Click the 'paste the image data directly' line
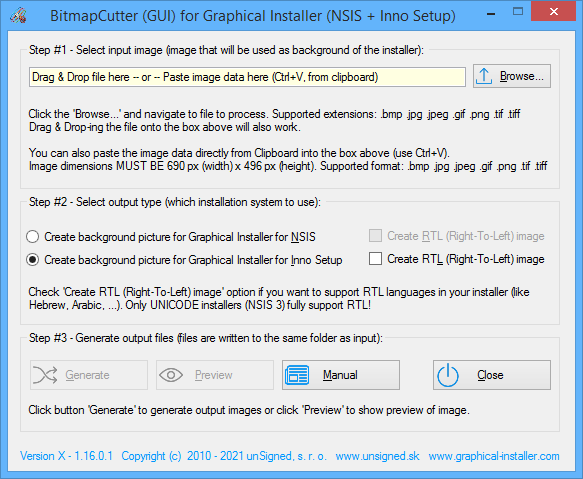 pyautogui.click(x=239, y=153)
